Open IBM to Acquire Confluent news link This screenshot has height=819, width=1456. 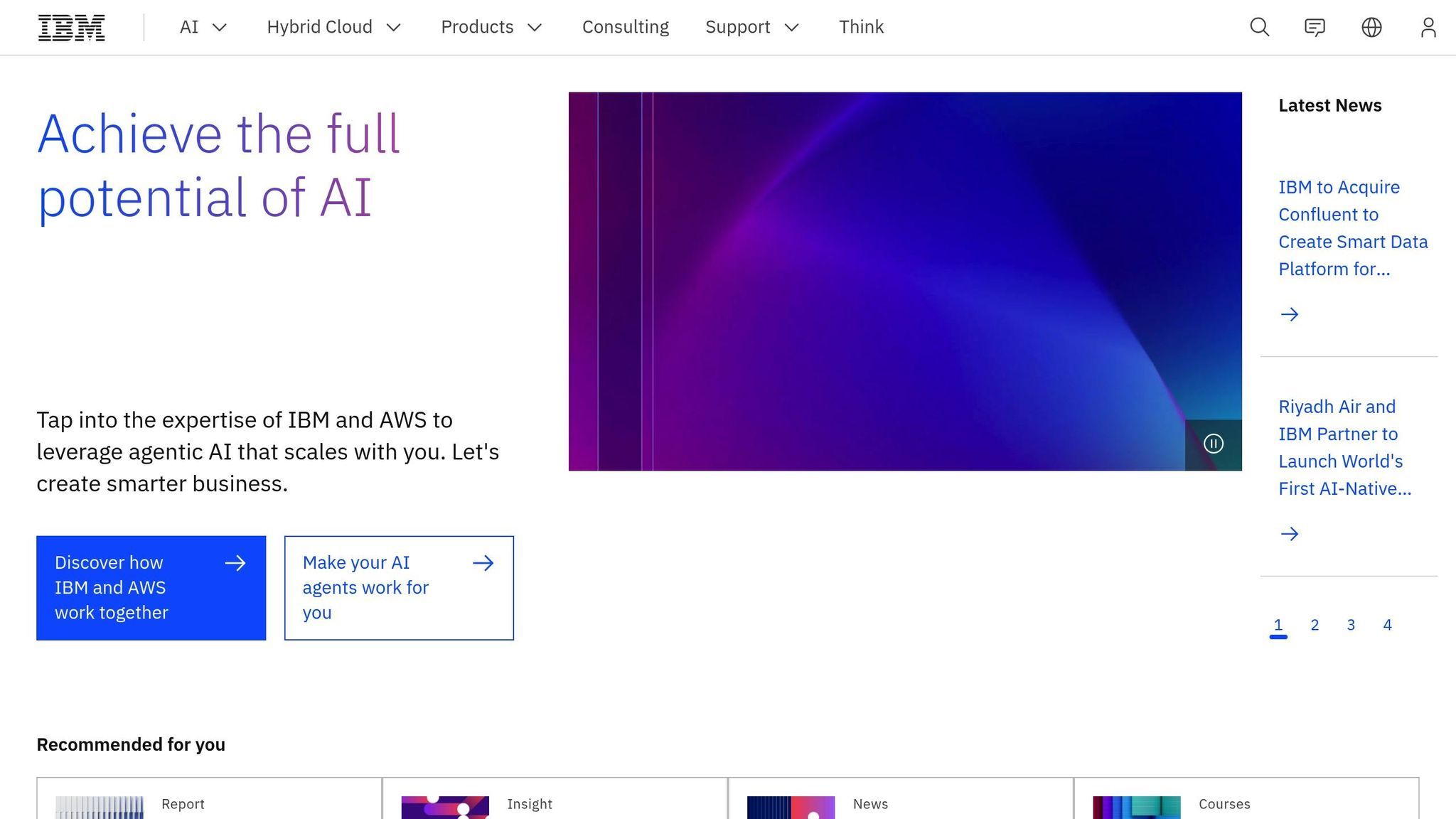click(x=1353, y=228)
